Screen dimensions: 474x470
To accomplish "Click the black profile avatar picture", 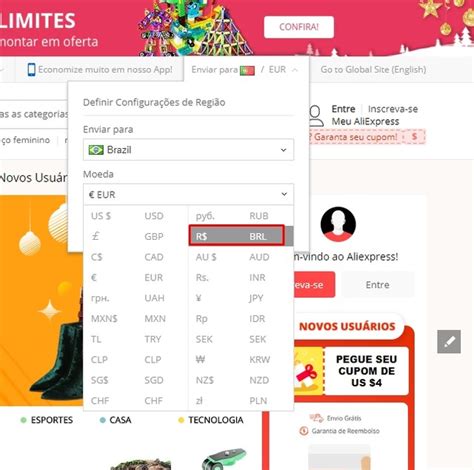I will coord(338,224).
